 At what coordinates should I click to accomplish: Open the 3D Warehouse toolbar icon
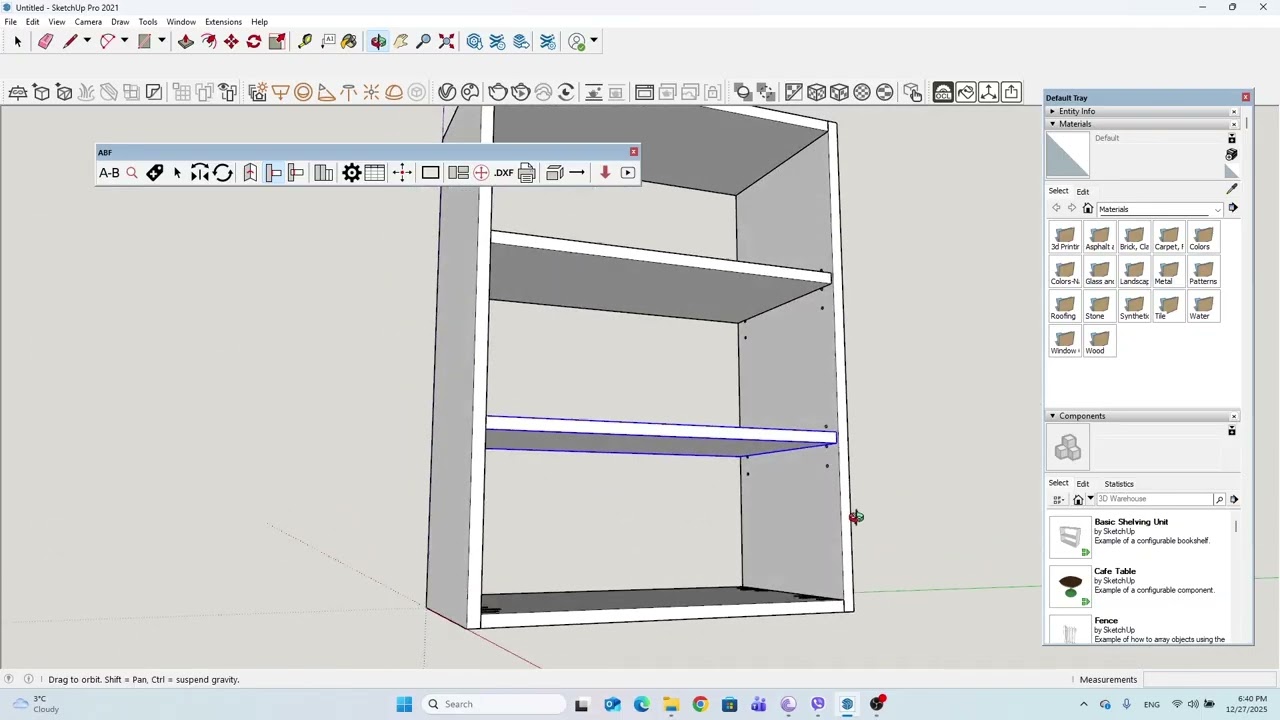475,41
